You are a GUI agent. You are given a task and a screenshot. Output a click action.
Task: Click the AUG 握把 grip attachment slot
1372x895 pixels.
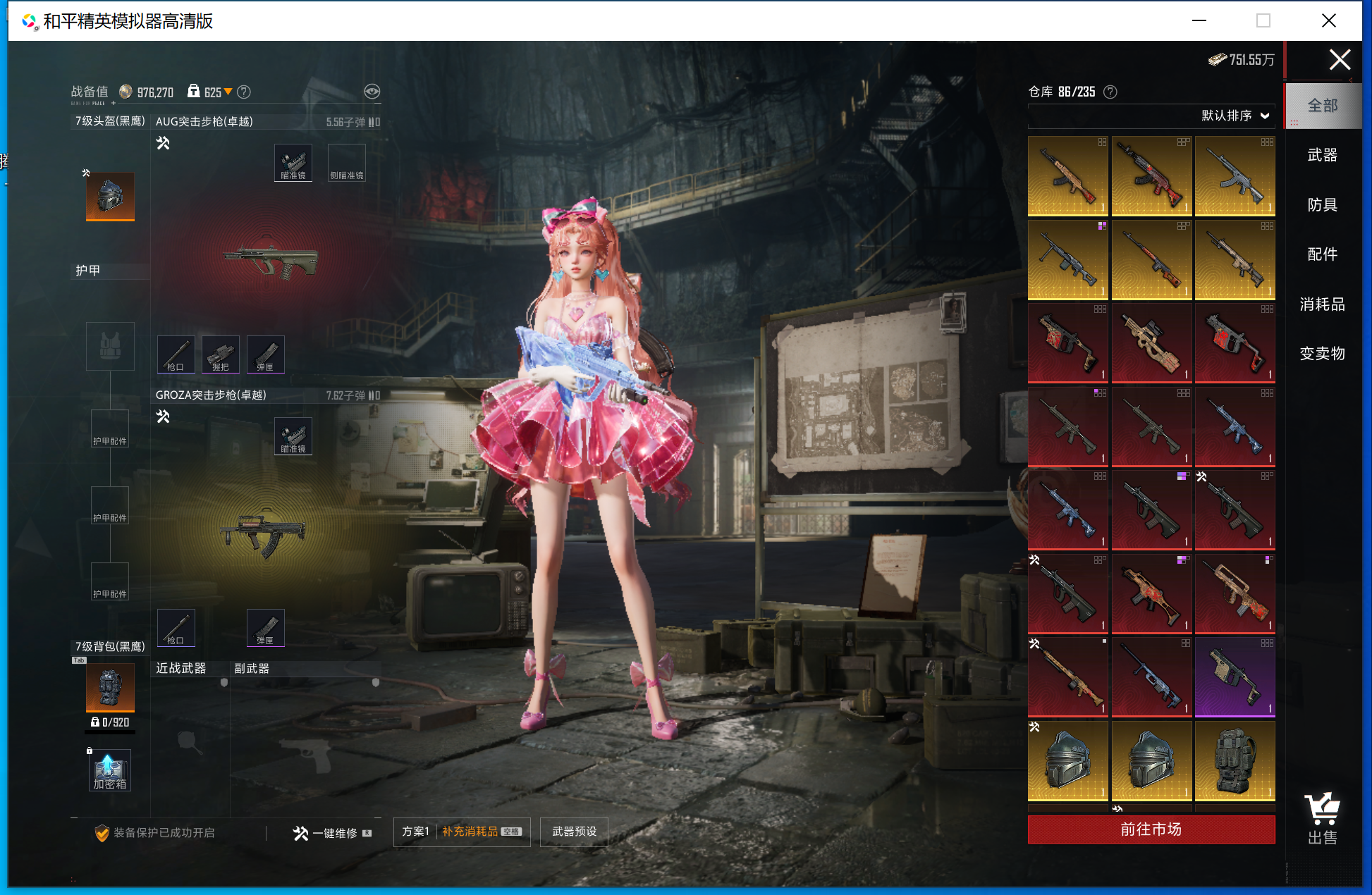221,354
